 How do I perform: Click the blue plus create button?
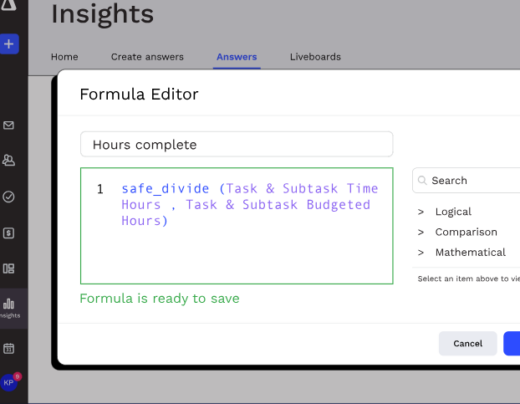tap(9, 44)
